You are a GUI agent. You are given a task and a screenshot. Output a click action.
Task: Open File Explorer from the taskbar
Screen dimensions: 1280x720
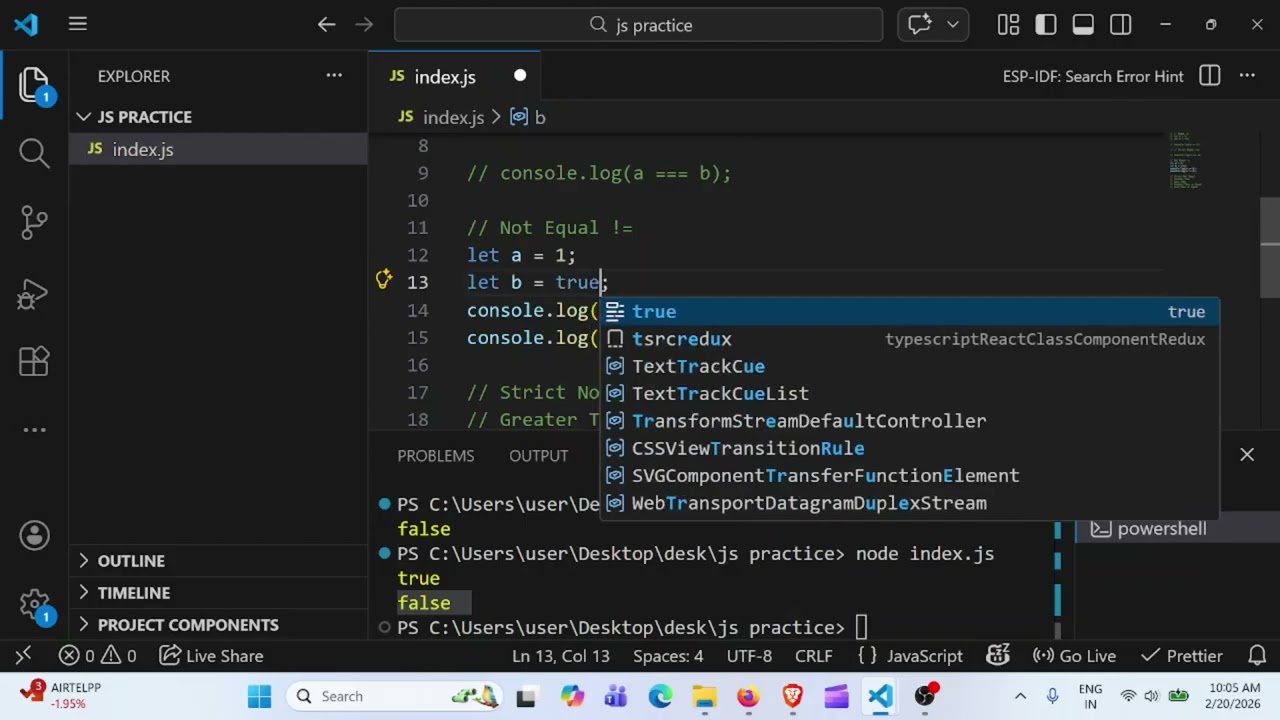pyautogui.click(x=705, y=696)
